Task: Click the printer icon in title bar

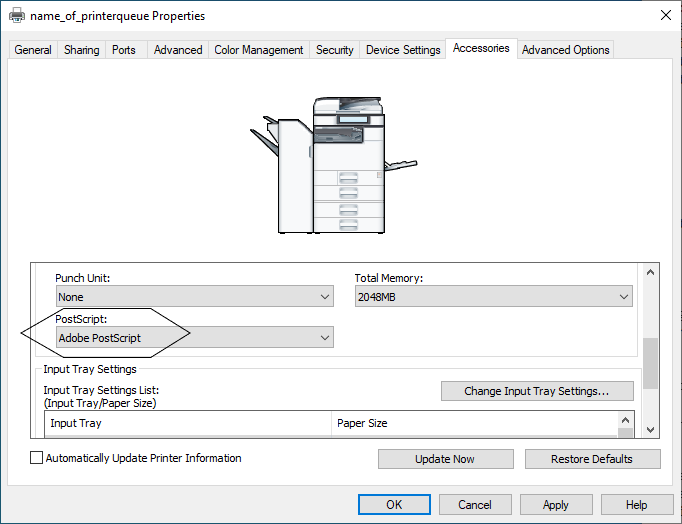Action: (x=17, y=15)
